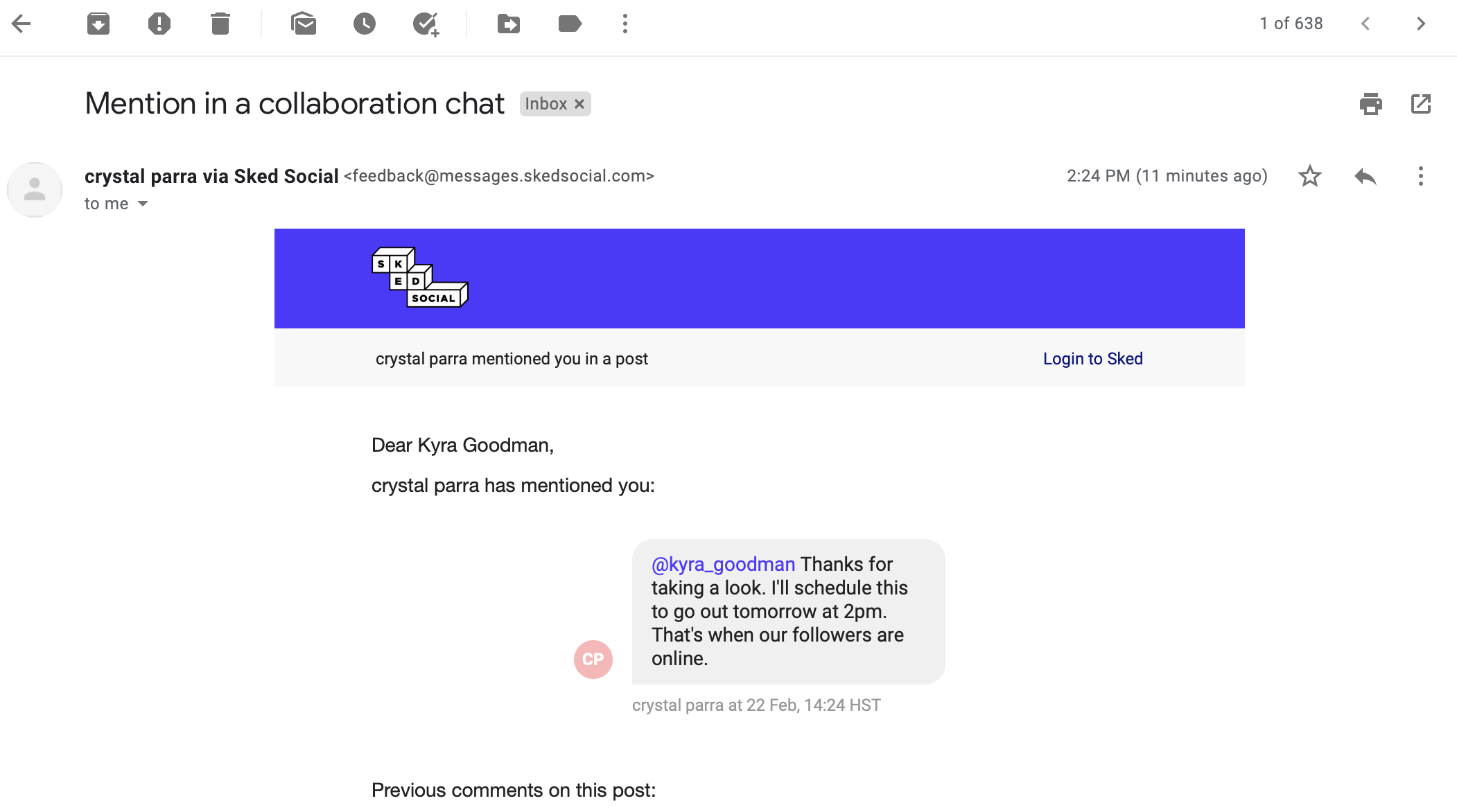This screenshot has height=812, width=1457.
Task: Print the entire conversation
Action: (x=1370, y=104)
